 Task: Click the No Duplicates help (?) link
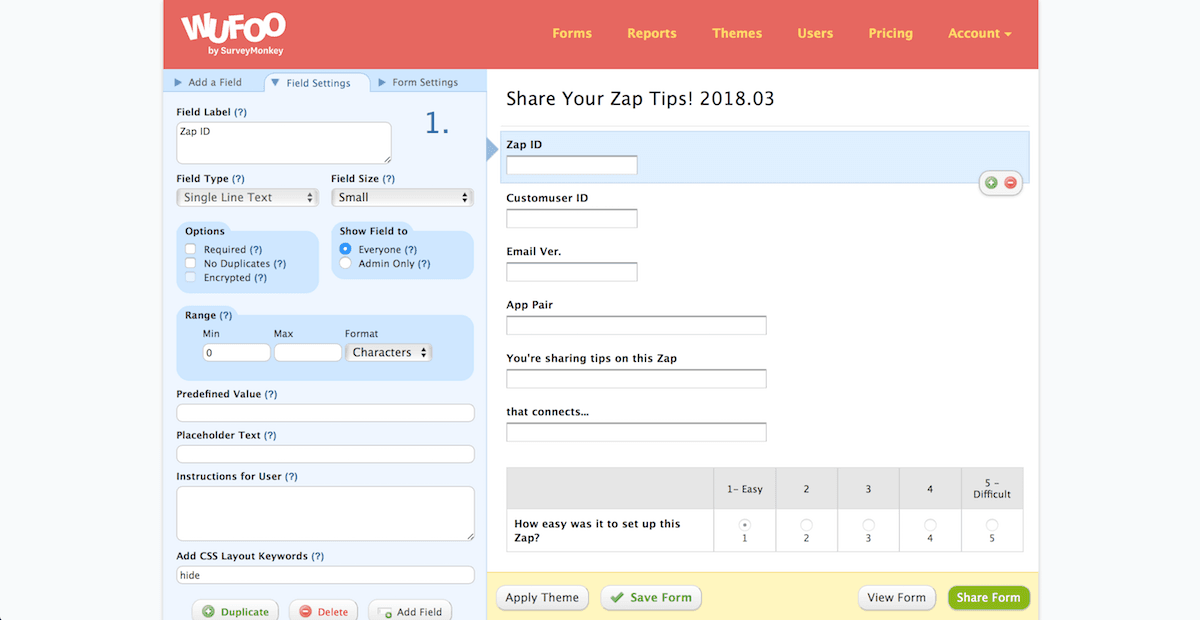coord(279,264)
